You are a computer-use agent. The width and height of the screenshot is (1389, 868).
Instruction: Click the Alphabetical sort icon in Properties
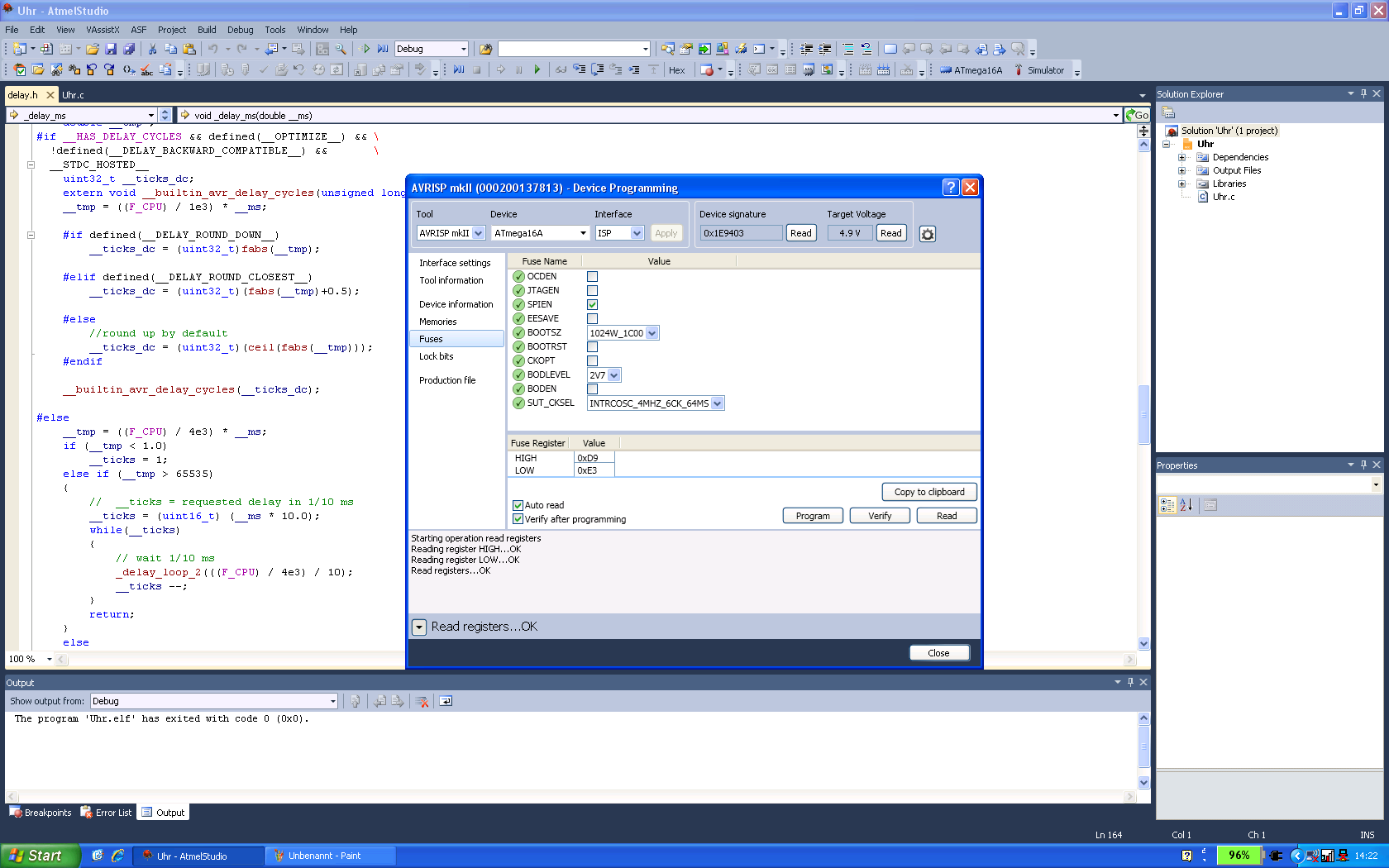(1186, 505)
